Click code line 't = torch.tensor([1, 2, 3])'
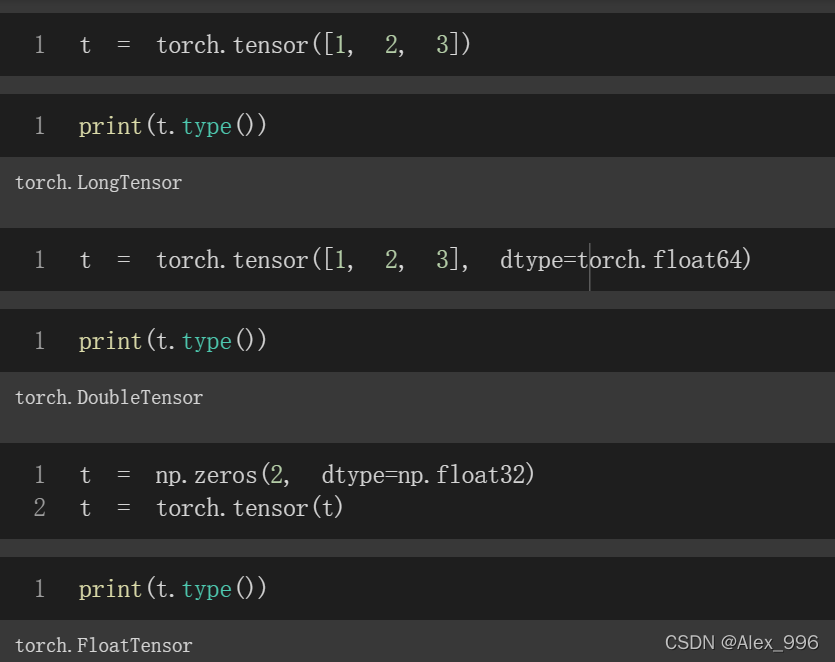This screenshot has height=662, width=835. click(275, 45)
